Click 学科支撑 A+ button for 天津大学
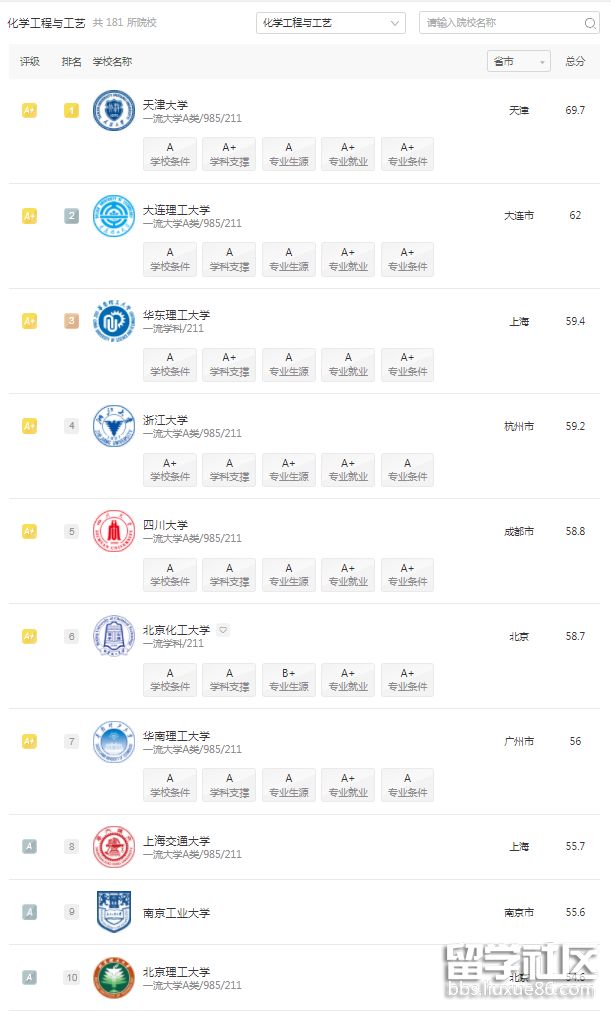Image resolution: width=611 pixels, height=1011 pixels. point(229,154)
